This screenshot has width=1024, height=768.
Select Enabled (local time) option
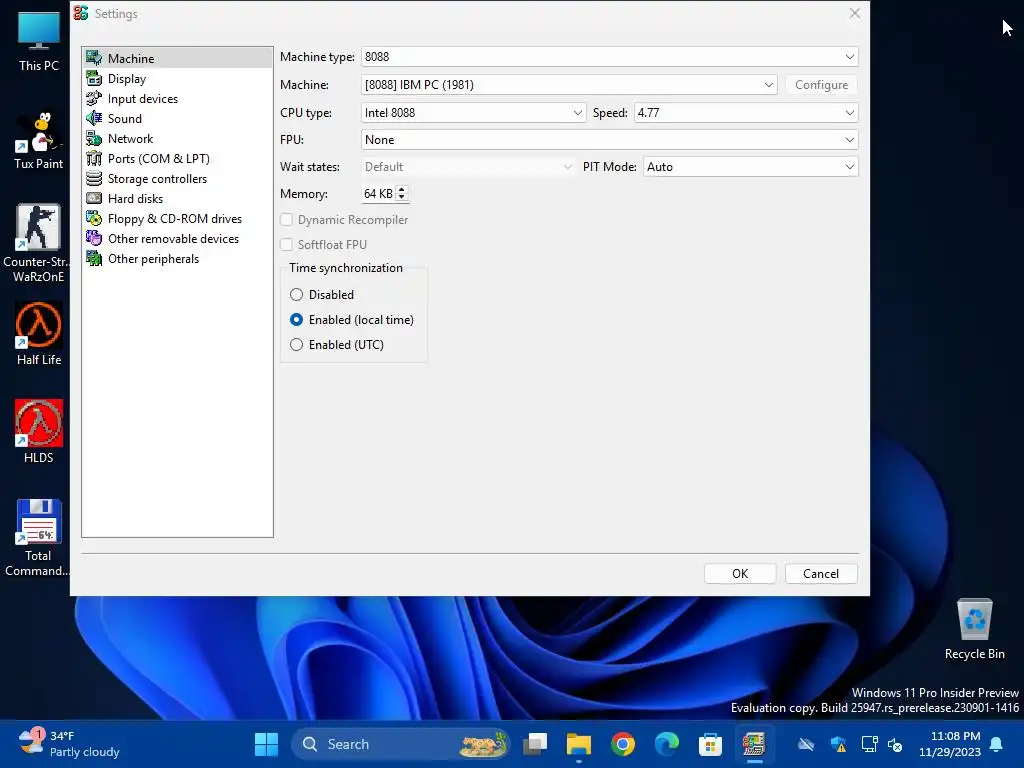pyautogui.click(x=296, y=319)
